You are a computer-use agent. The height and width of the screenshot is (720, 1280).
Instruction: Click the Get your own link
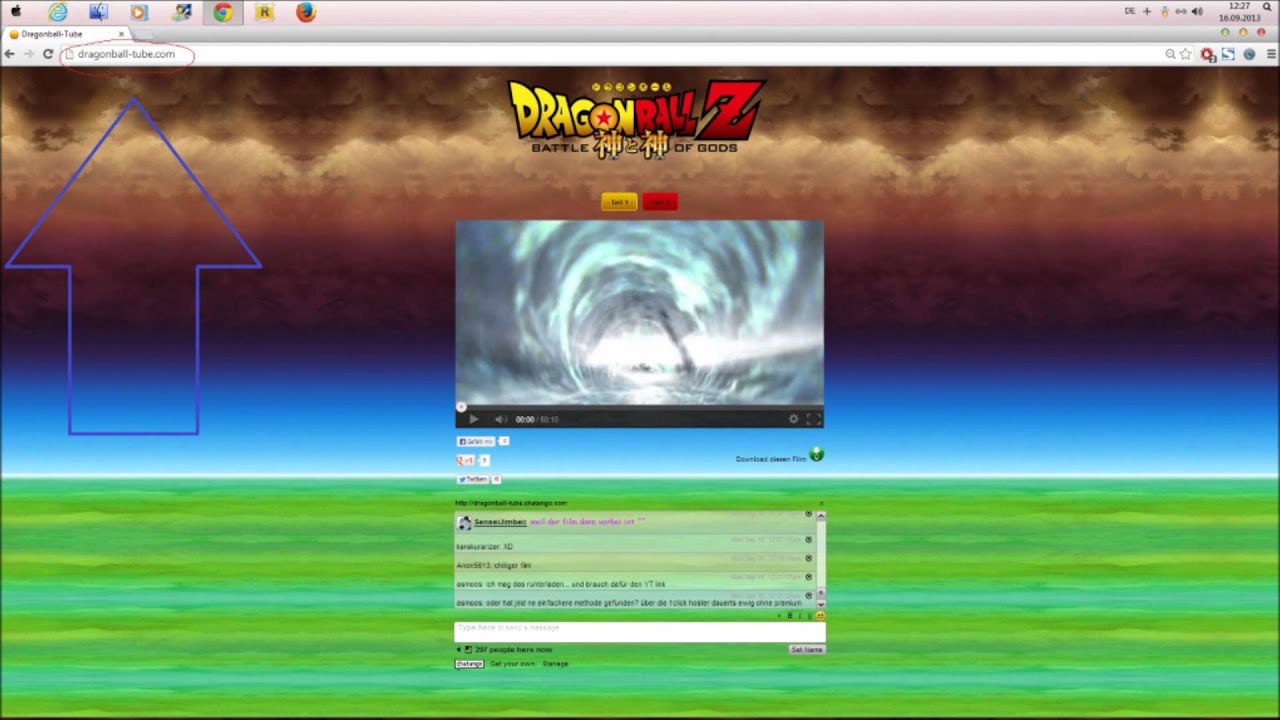pyautogui.click(x=512, y=664)
